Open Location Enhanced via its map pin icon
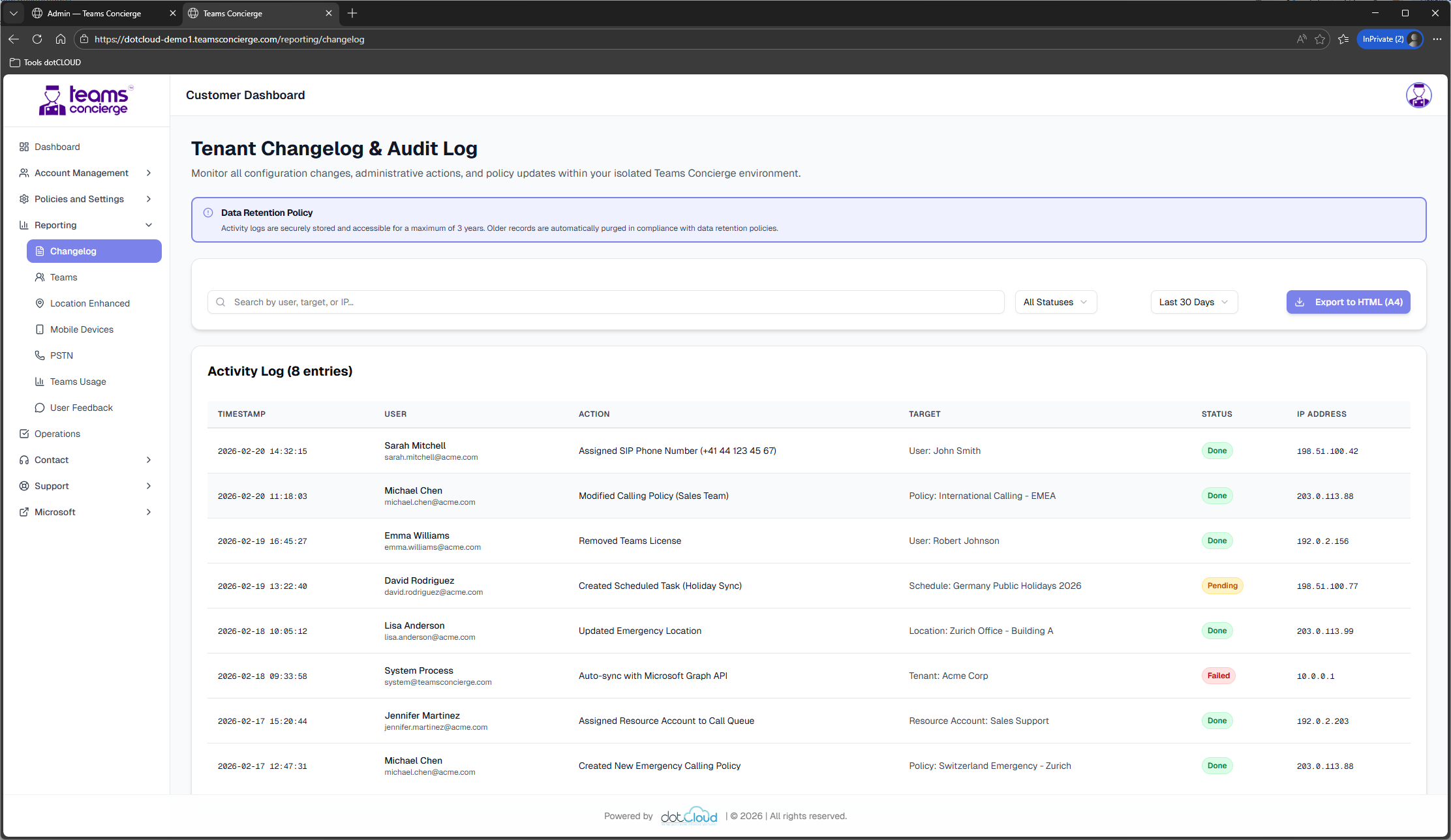This screenshot has width=1451, height=840. point(40,303)
